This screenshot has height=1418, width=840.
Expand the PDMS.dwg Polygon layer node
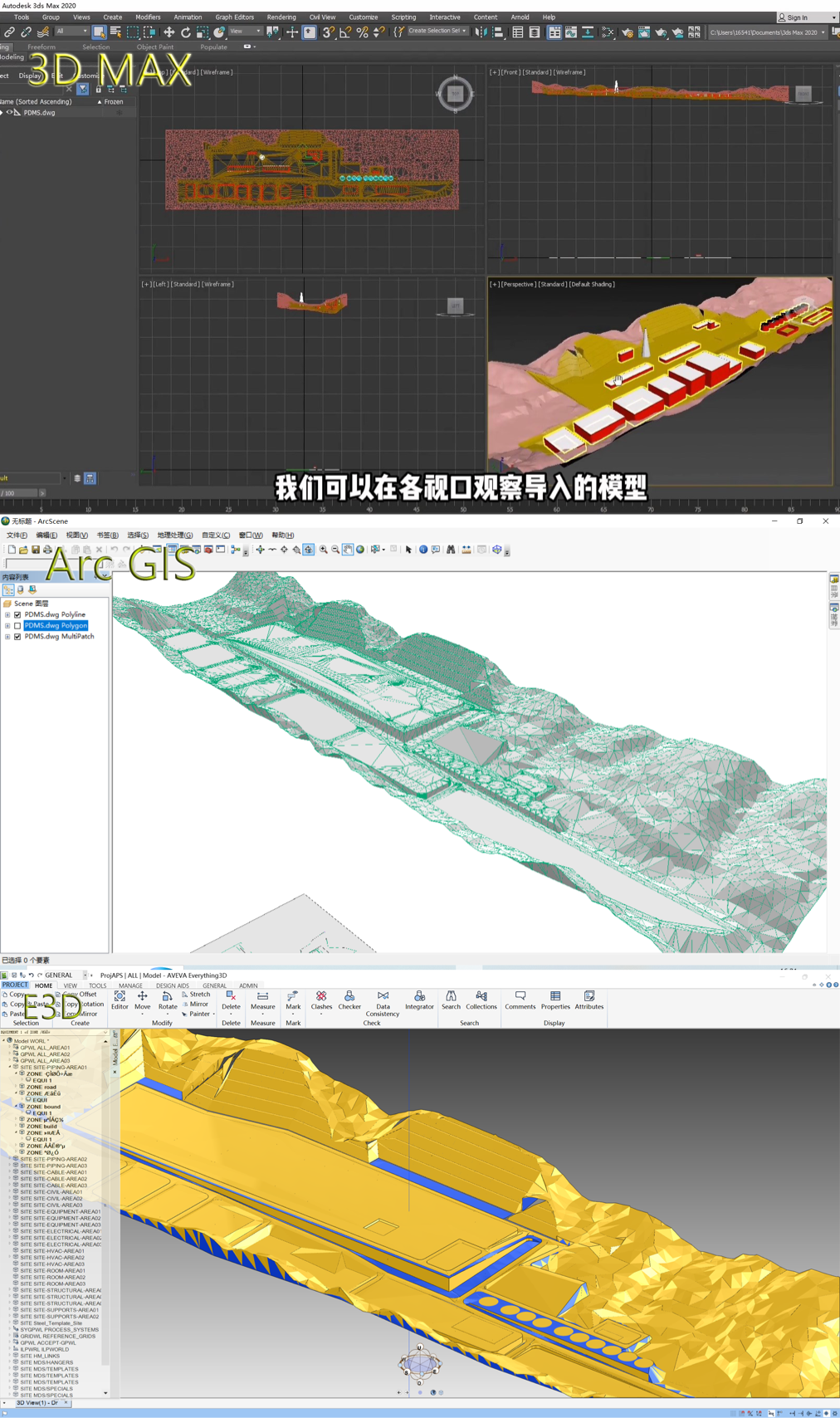click(7, 626)
